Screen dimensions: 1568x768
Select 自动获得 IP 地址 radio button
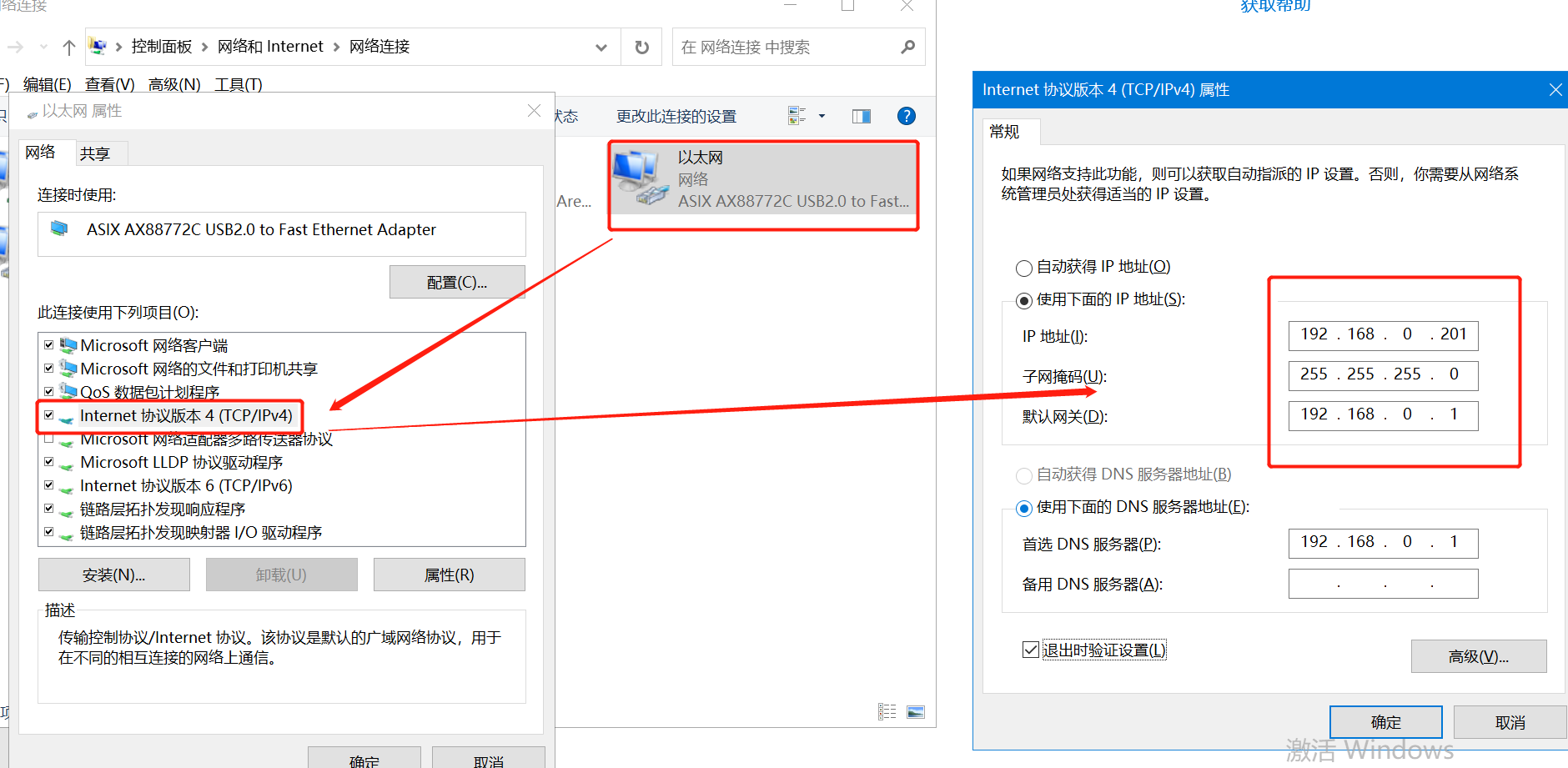click(x=1024, y=268)
